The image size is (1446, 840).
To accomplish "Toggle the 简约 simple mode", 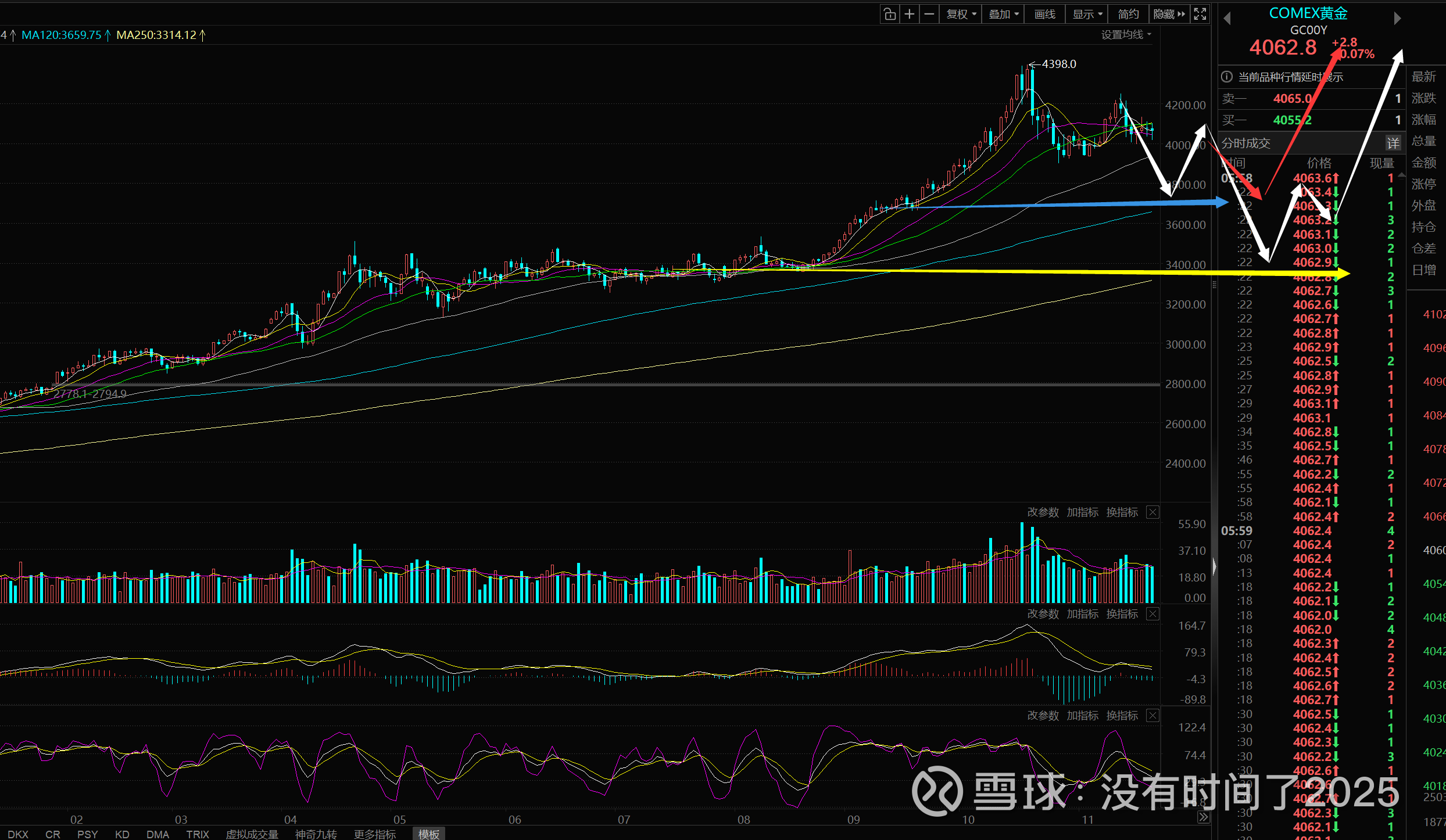I will pyautogui.click(x=1128, y=14).
